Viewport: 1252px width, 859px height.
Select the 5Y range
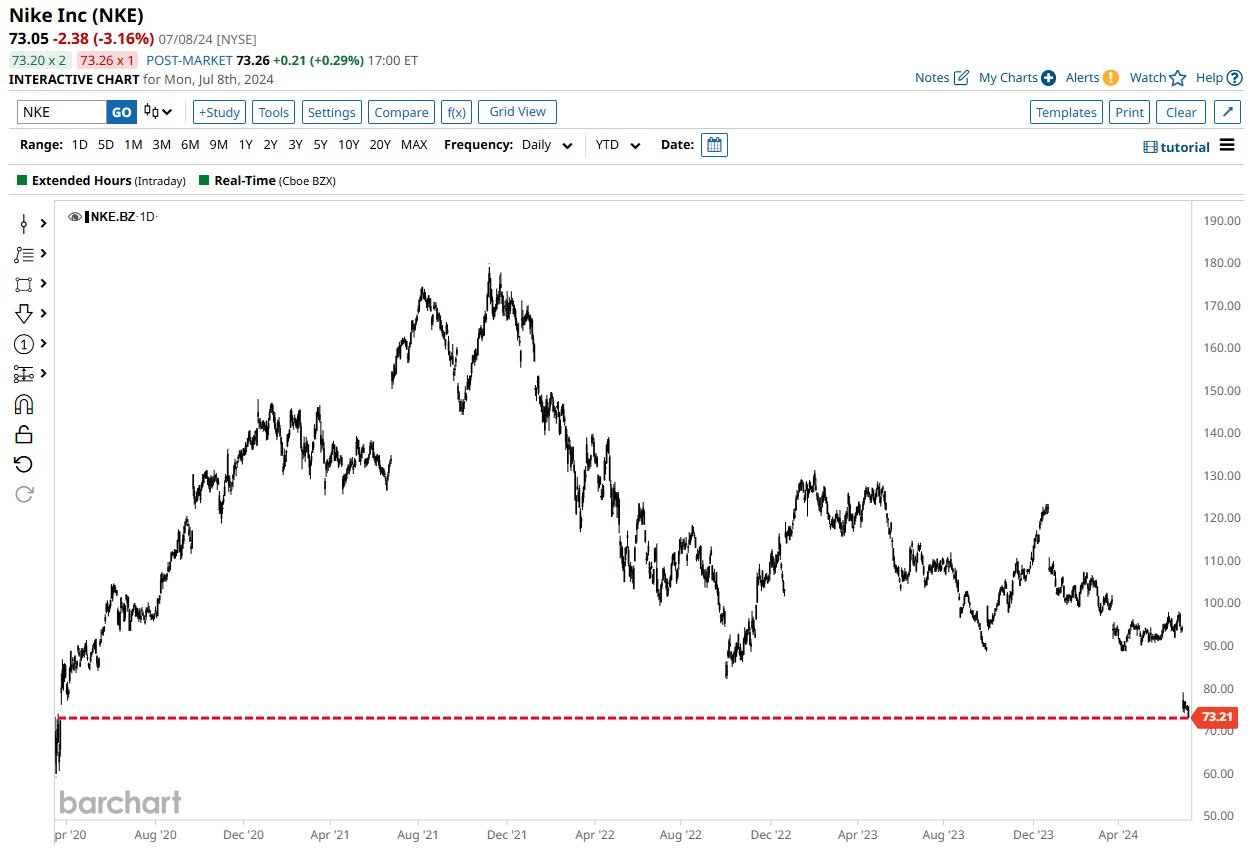tap(320, 145)
